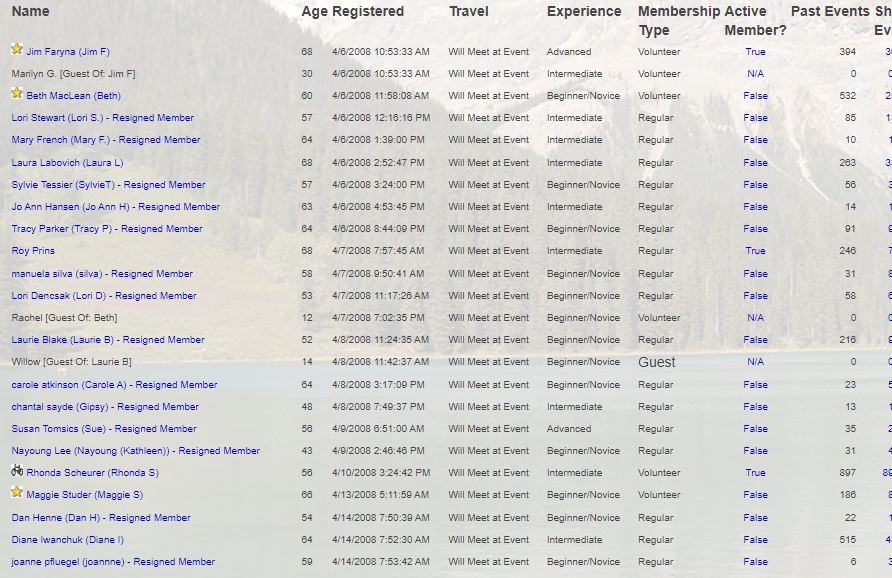View Laura Labovich's profile
892x578 pixels.
click(67, 163)
